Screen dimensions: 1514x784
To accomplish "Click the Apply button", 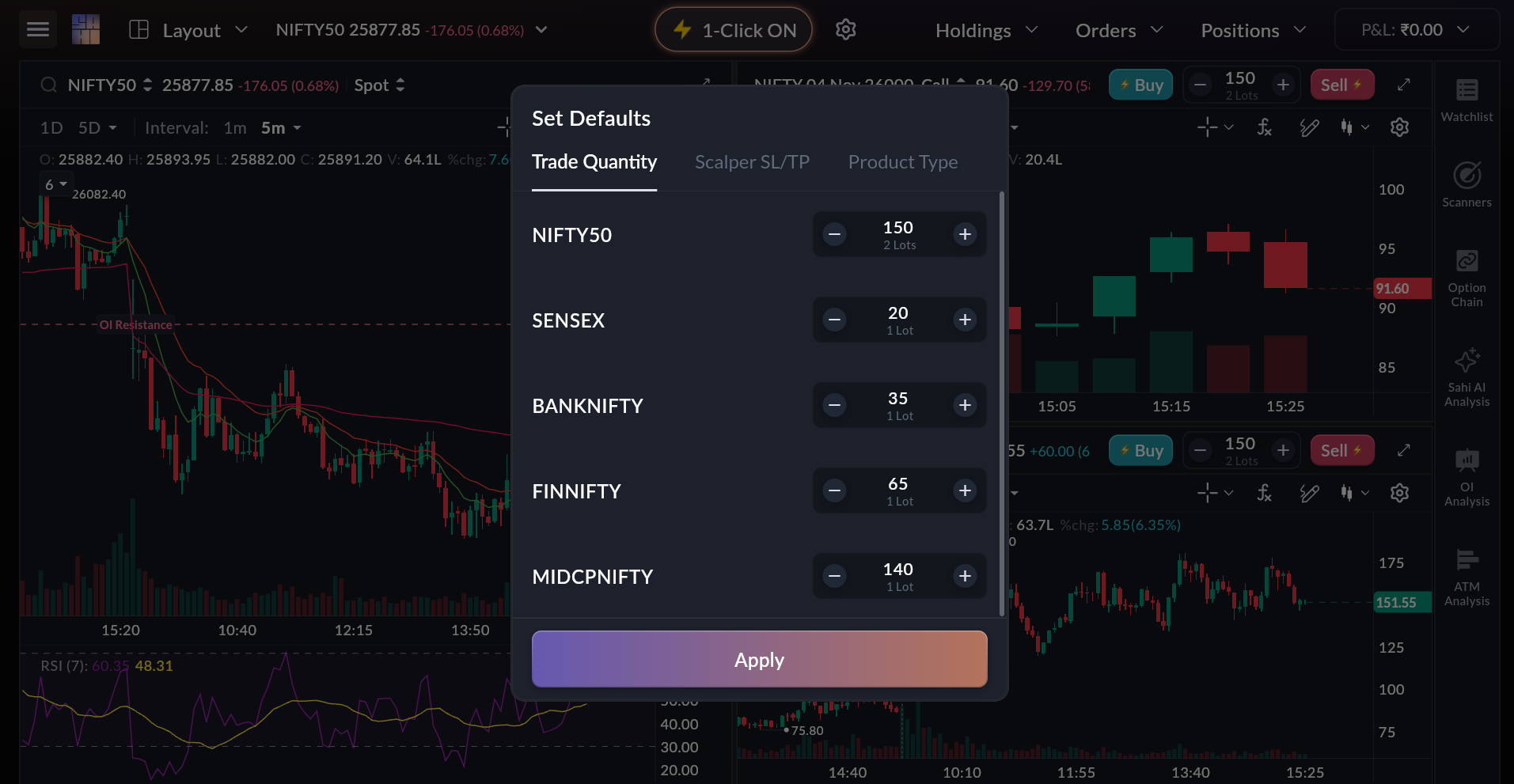I will coord(759,659).
